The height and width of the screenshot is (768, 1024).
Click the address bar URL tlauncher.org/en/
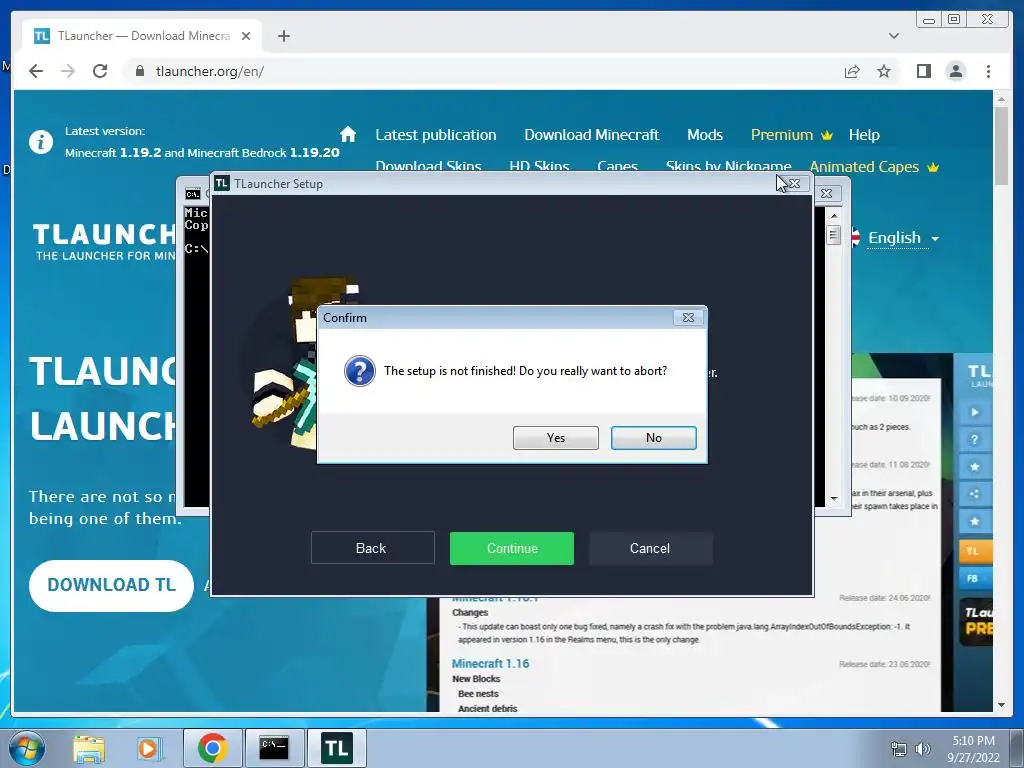pos(210,71)
